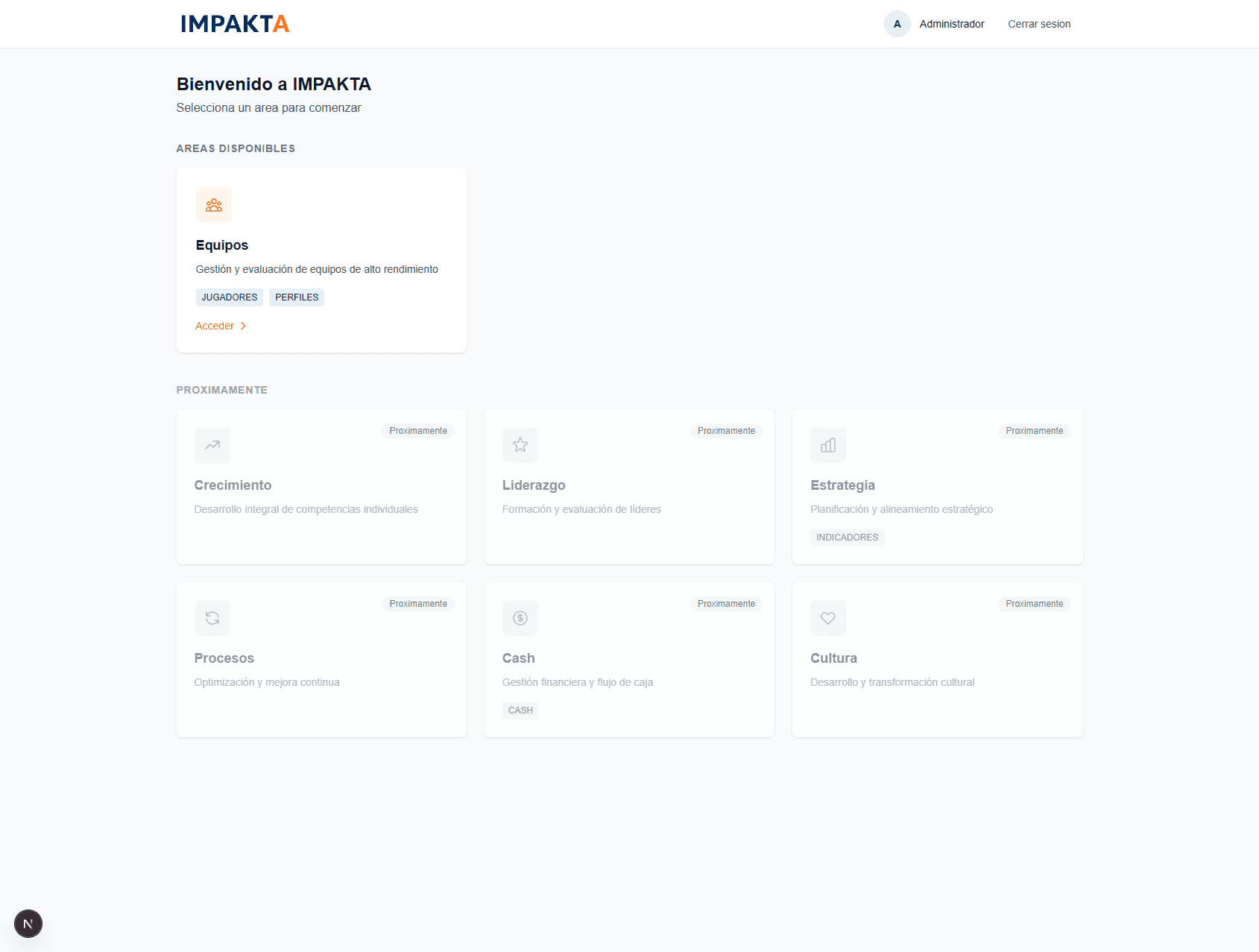Screen dimensions: 1259x952
Task: Click the Estrategia bar chart icon
Action: pyautogui.click(x=828, y=445)
